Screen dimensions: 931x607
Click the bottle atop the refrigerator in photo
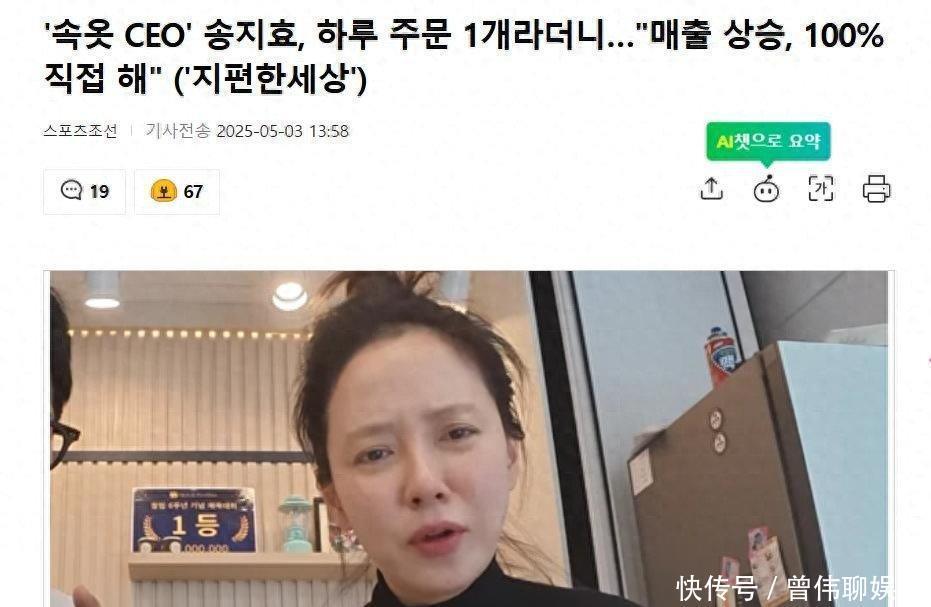721,356
